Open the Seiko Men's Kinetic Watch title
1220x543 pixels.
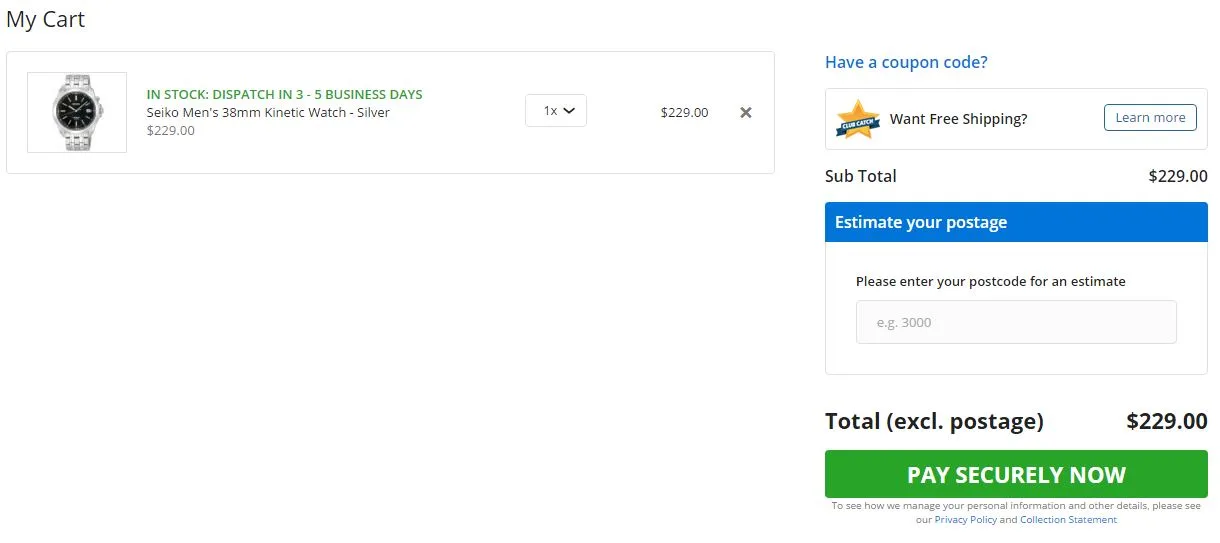(268, 112)
